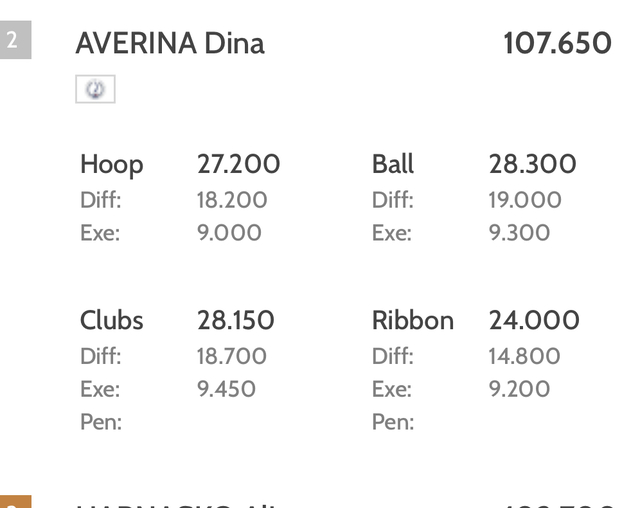Click the Hoop apparatus label
The height and width of the screenshot is (508, 640).
point(112,165)
